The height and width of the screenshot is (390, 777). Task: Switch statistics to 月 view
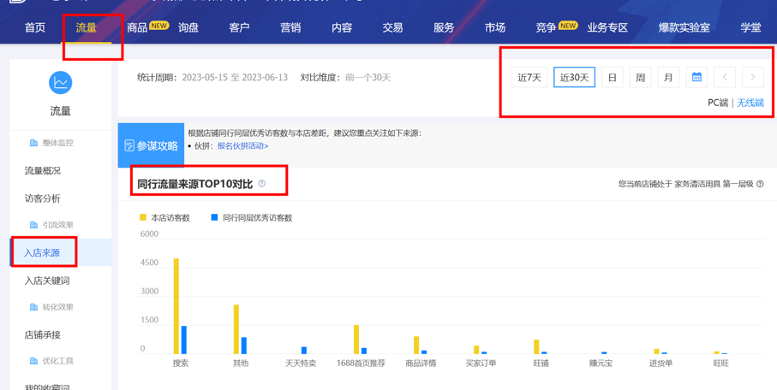tap(668, 77)
